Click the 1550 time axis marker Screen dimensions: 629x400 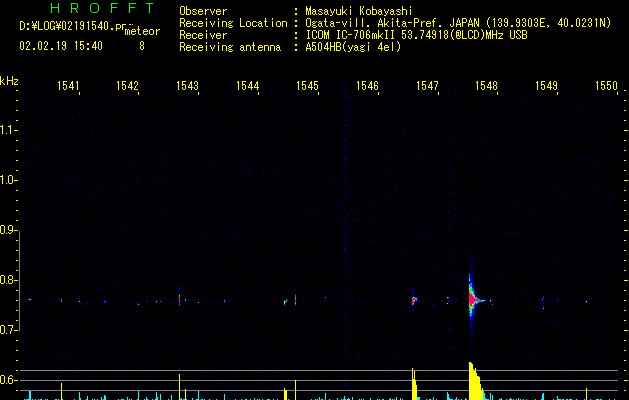coord(607,86)
